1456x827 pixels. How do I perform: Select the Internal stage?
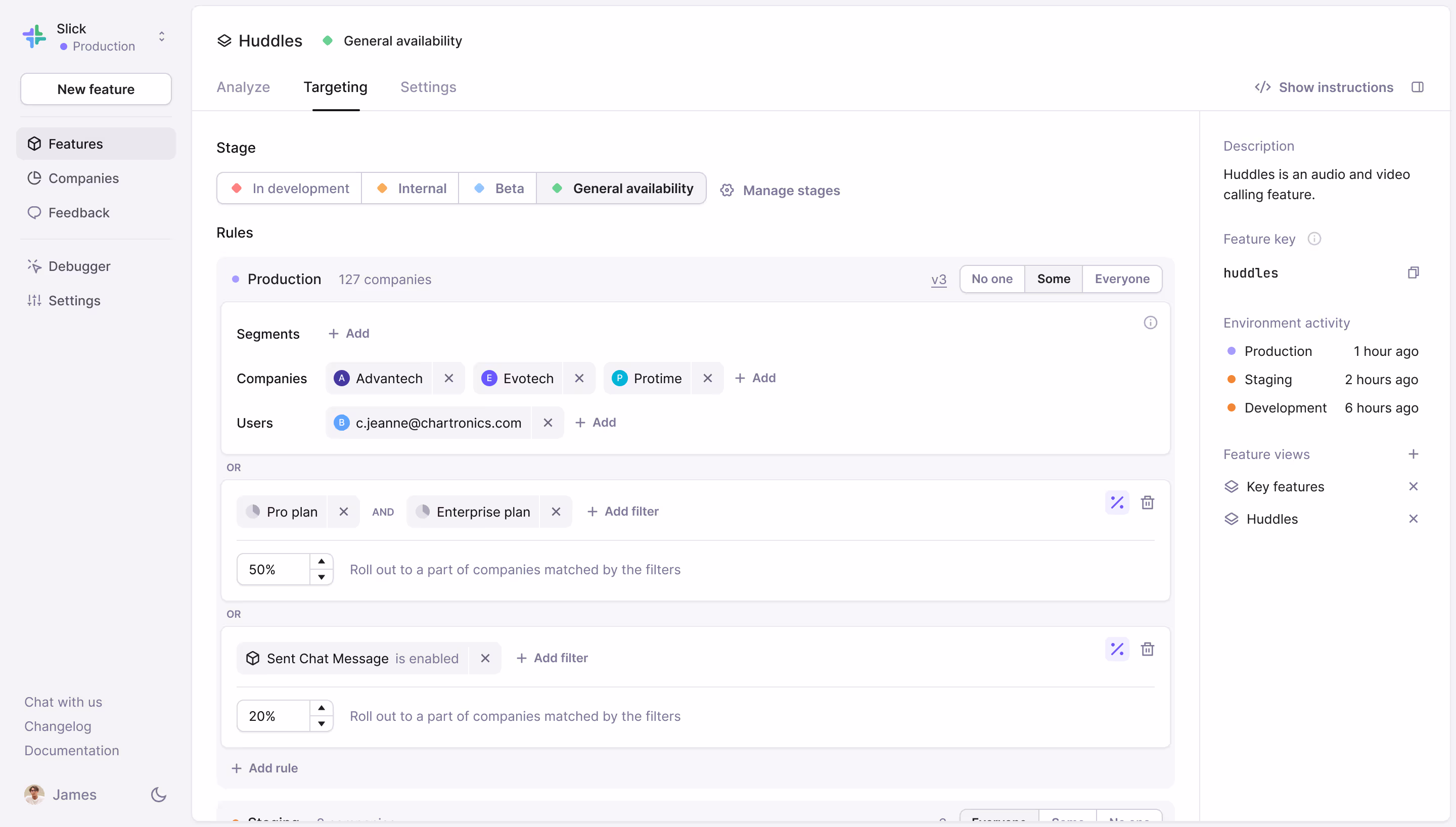[x=411, y=189]
